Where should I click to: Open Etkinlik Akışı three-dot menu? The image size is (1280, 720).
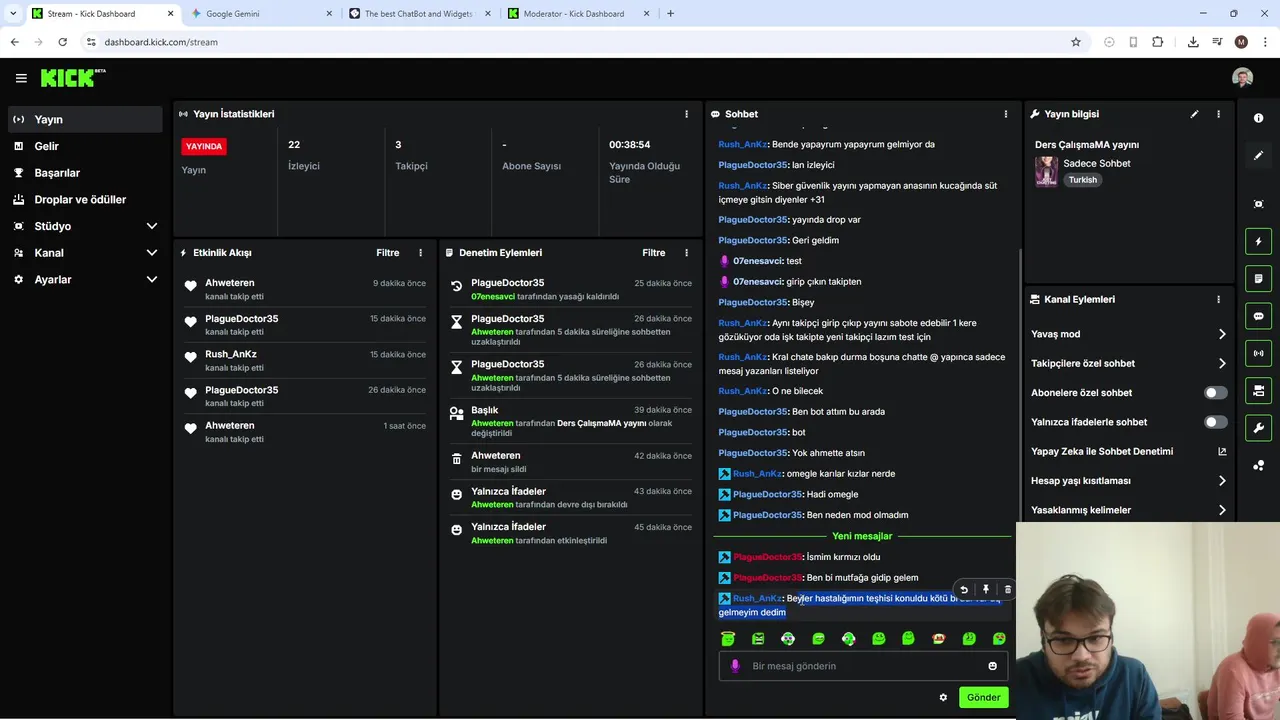[x=420, y=253]
